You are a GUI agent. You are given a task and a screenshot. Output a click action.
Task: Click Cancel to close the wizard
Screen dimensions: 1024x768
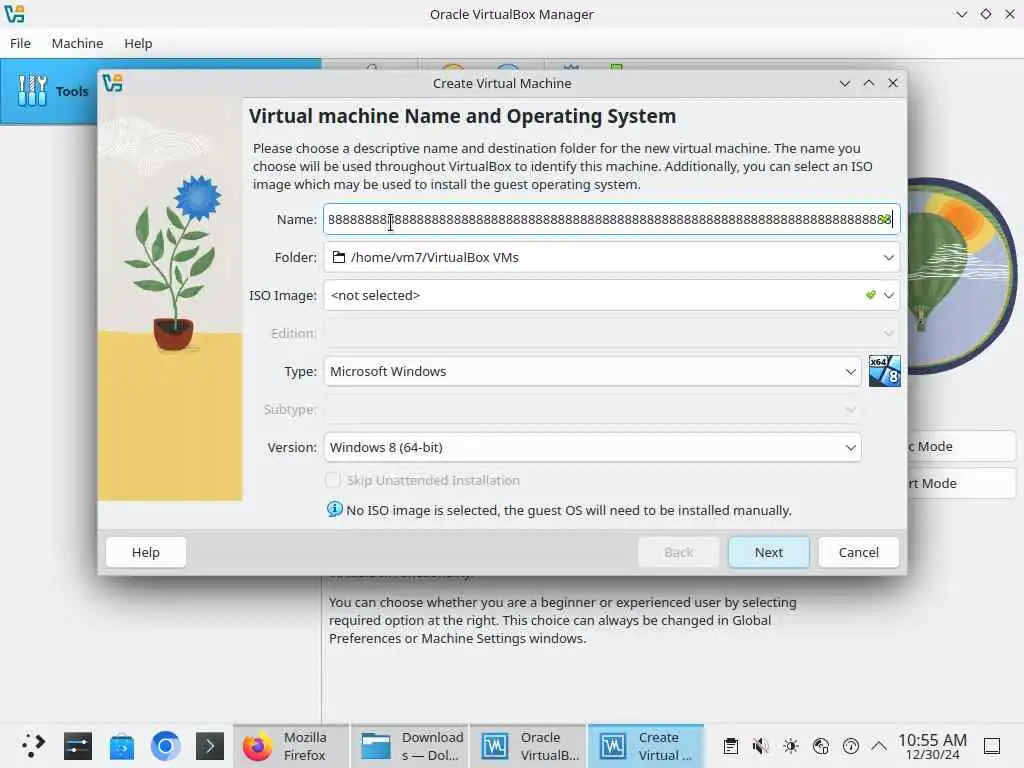[858, 552]
